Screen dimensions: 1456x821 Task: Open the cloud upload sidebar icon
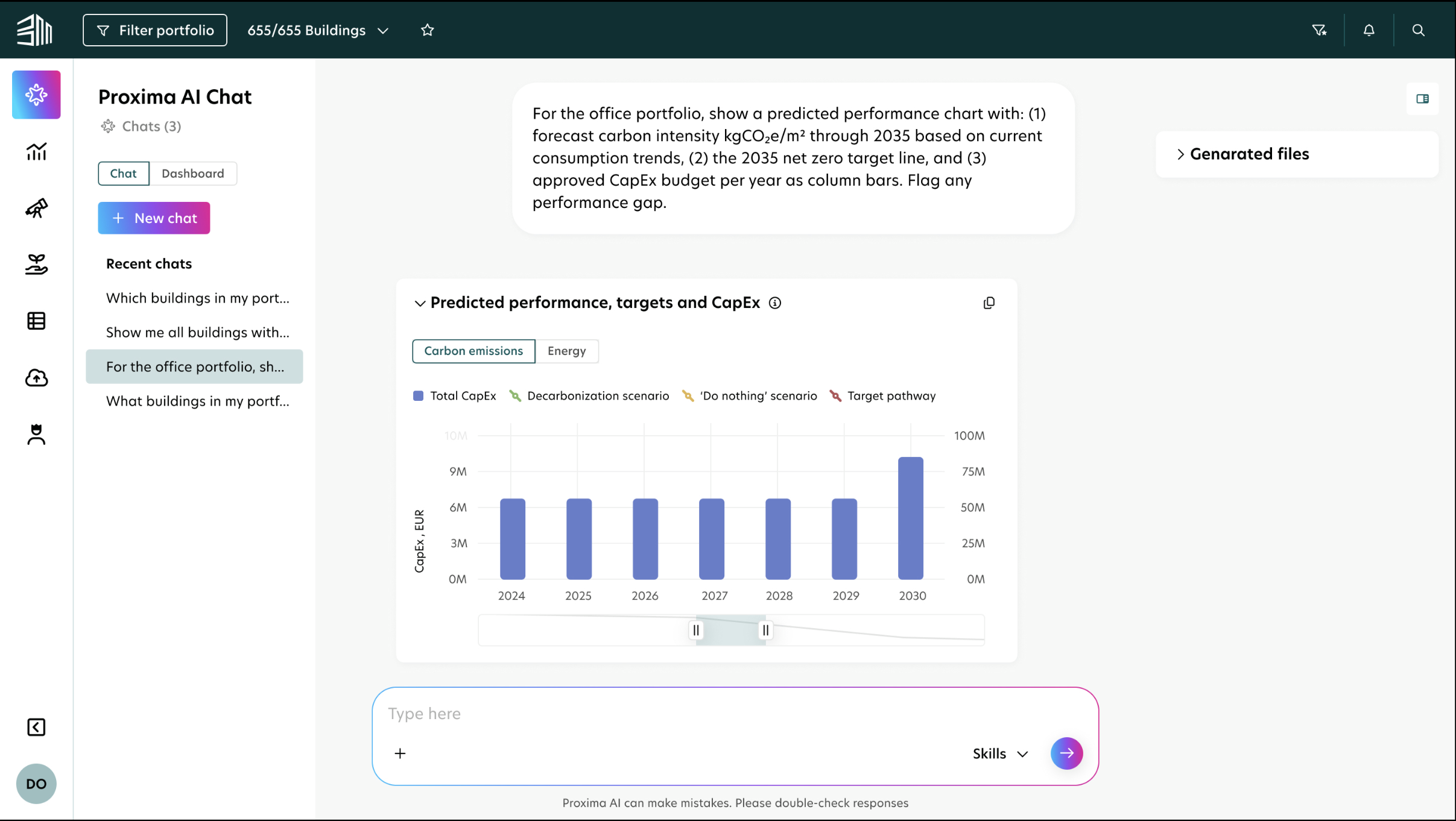pyautogui.click(x=36, y=377)
